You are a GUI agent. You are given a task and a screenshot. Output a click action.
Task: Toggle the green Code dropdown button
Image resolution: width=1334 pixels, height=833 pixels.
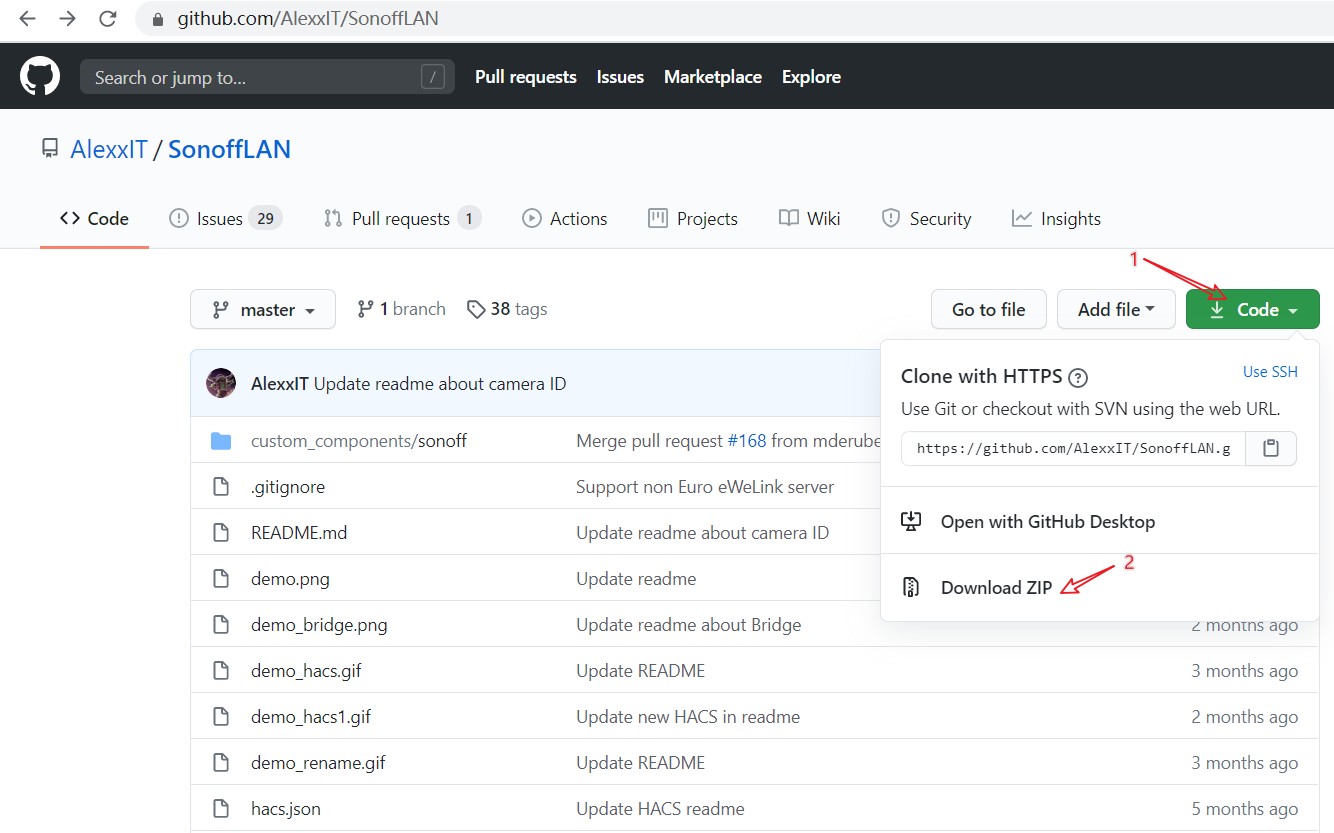pos(1252,310)
